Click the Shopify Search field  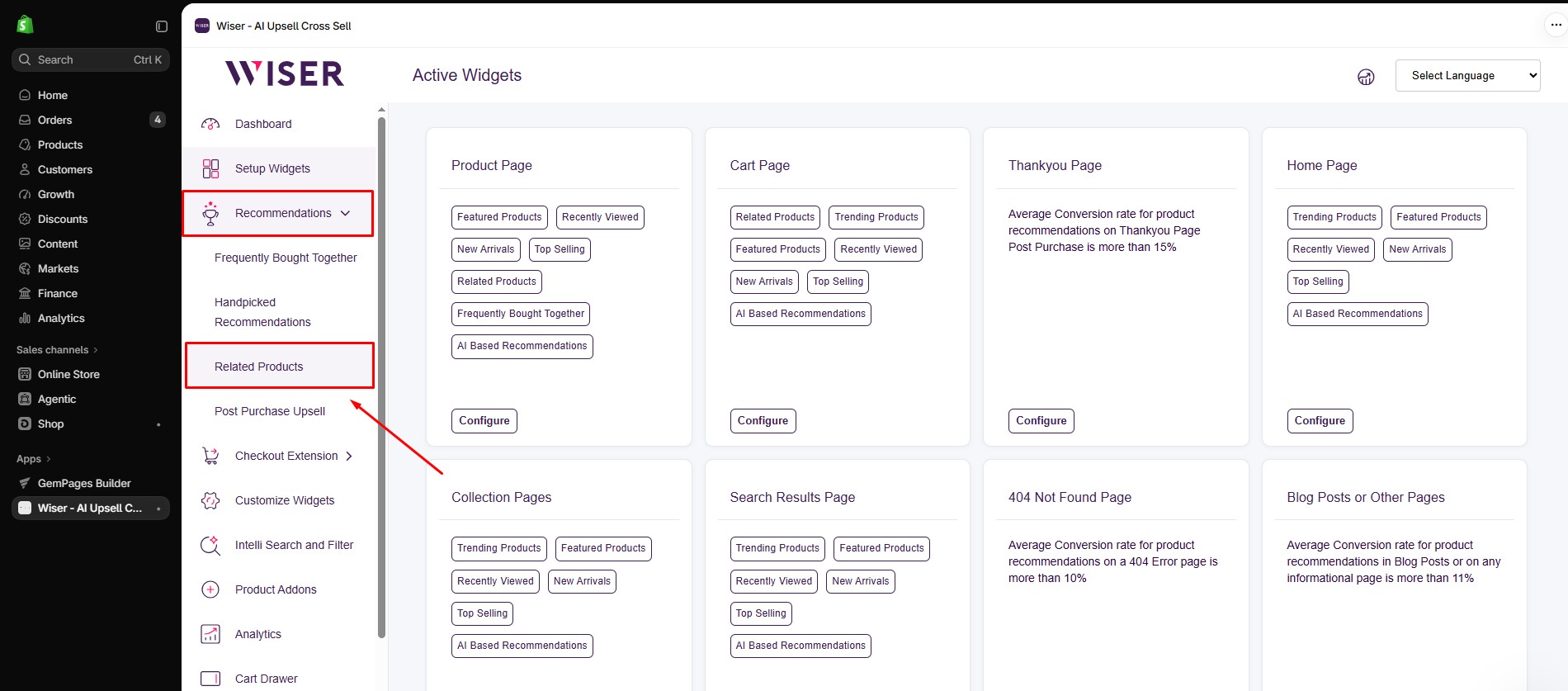pyautogui.click(x=91, y=59)
